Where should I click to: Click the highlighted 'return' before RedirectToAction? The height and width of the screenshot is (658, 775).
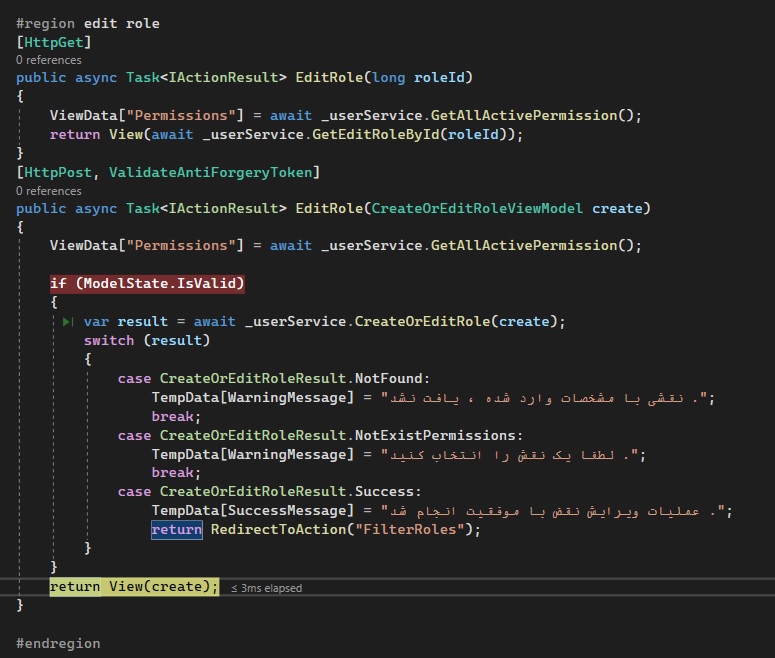[176, 530]
